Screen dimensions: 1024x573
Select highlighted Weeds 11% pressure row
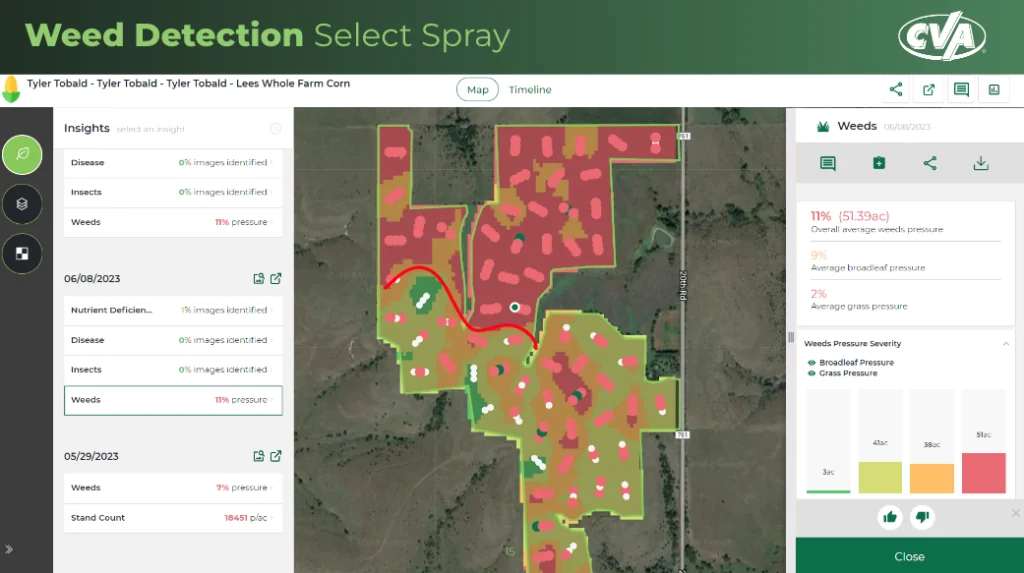173,400
